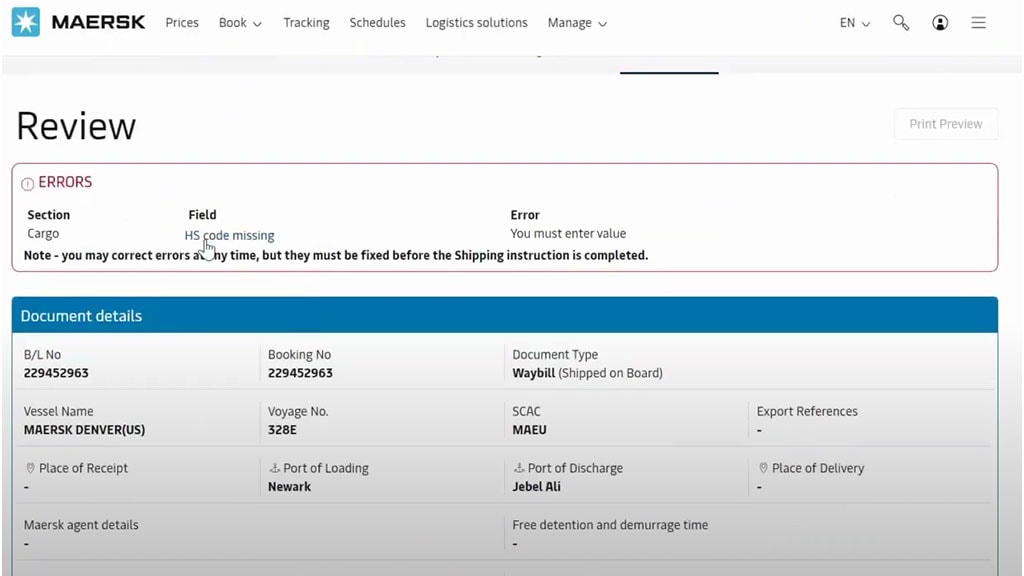Screen dimensions: 1024x576
Task: Select Logistics solutions in the navigation
Action: click(476, 22)
